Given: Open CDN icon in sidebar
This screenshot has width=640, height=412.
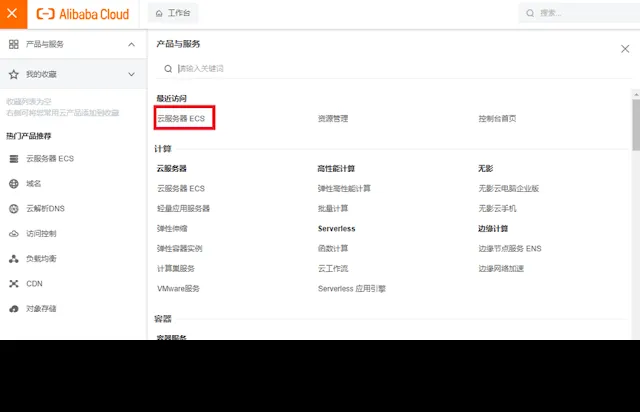Looking at the screenshot, I should 14,283.
